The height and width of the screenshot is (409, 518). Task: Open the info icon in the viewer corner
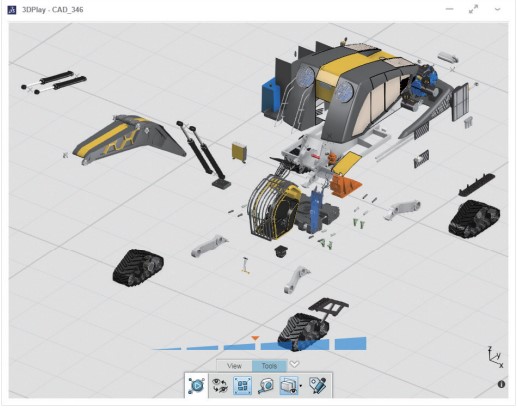501,384
